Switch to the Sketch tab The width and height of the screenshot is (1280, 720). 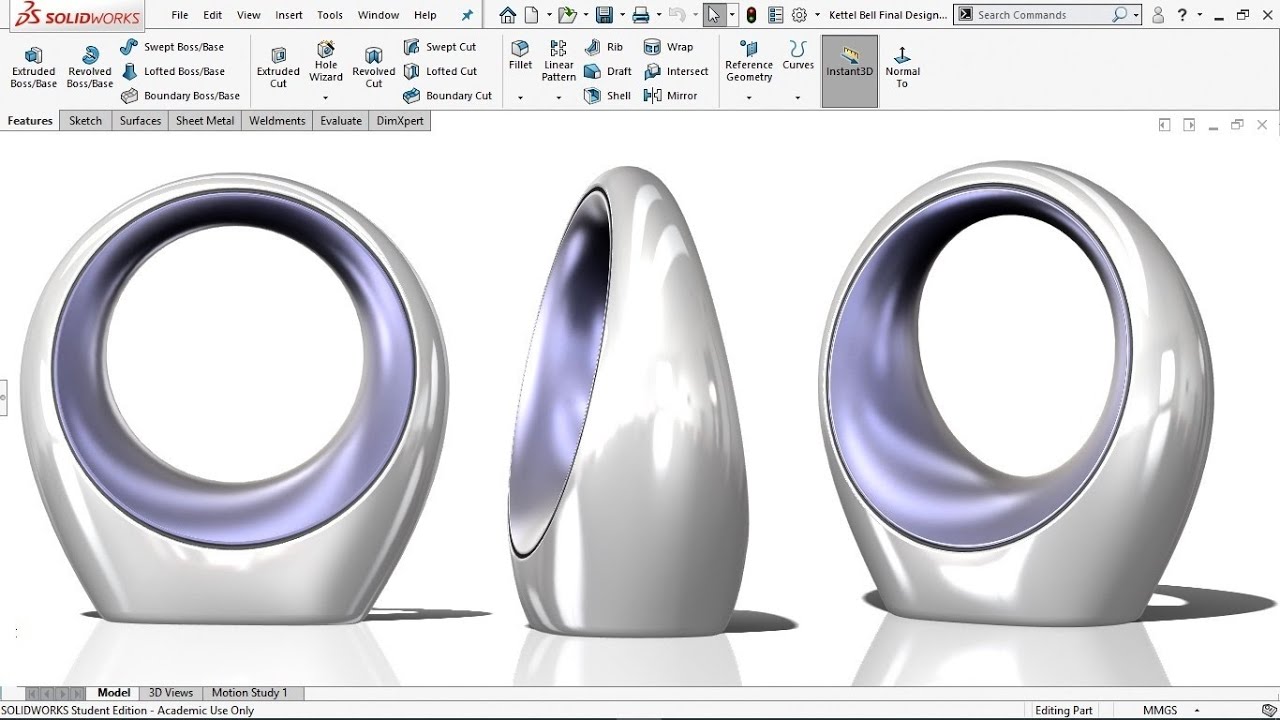click(x=85, y=121)
